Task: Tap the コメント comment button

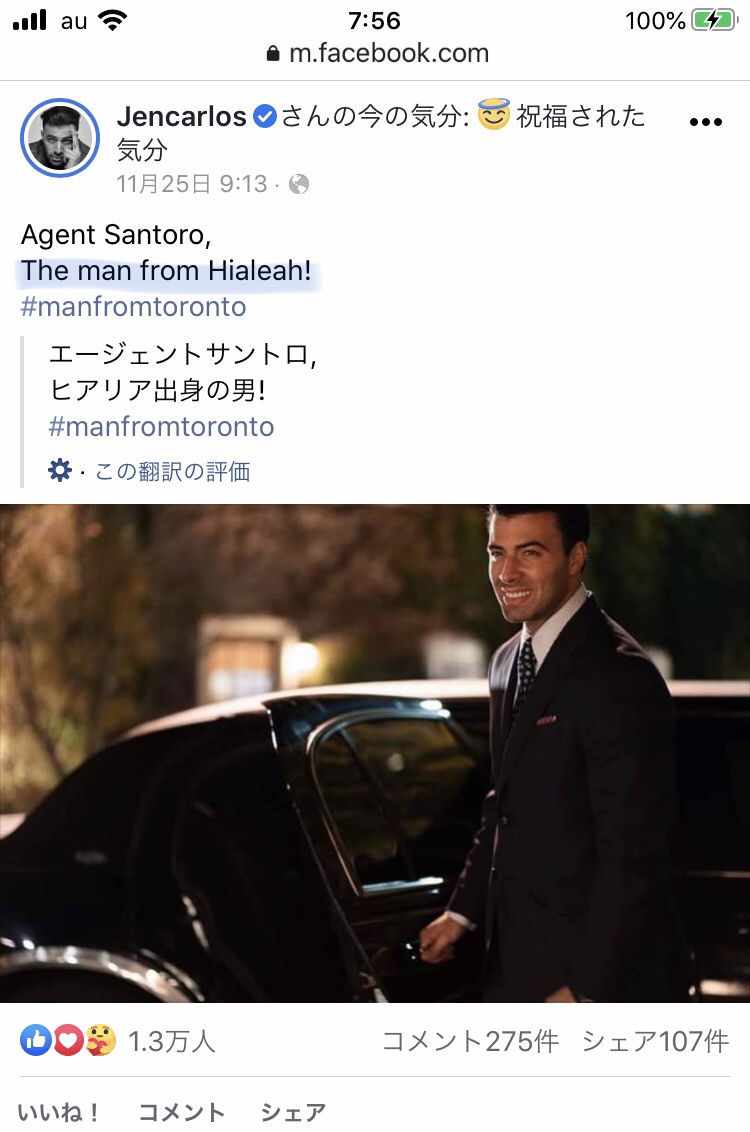Action: click(x=181, y=1113)
